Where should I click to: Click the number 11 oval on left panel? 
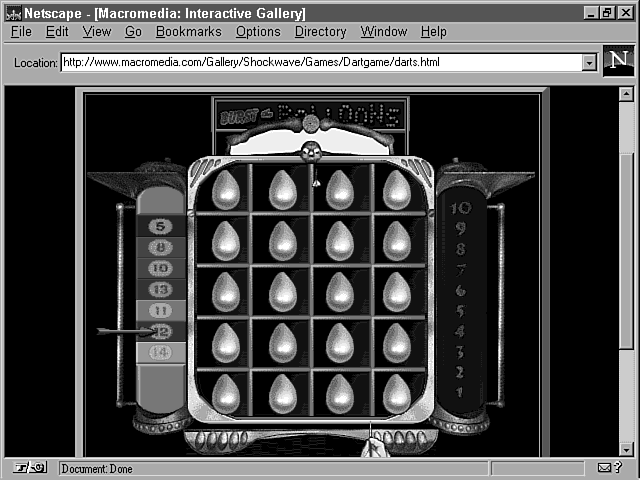click(161, 310)
